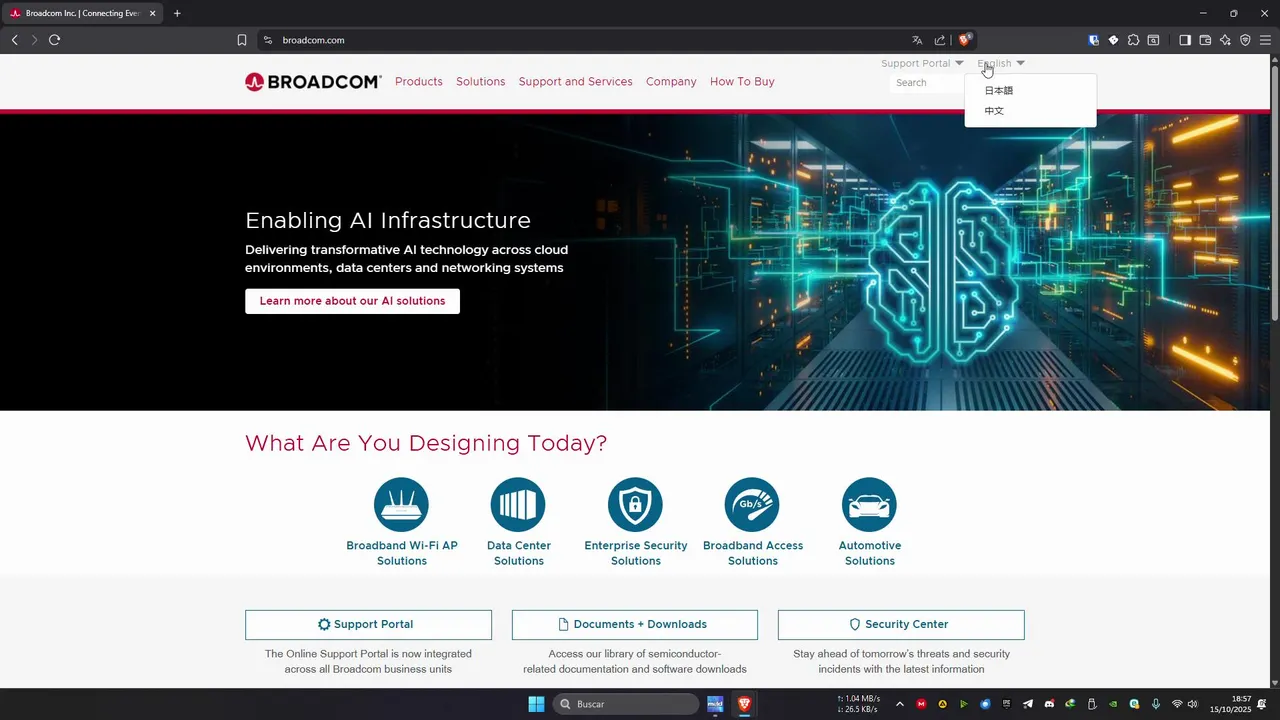Click the Support Portal button below
The width and height of the screenshot is (1280, 720).
point(368,625)
